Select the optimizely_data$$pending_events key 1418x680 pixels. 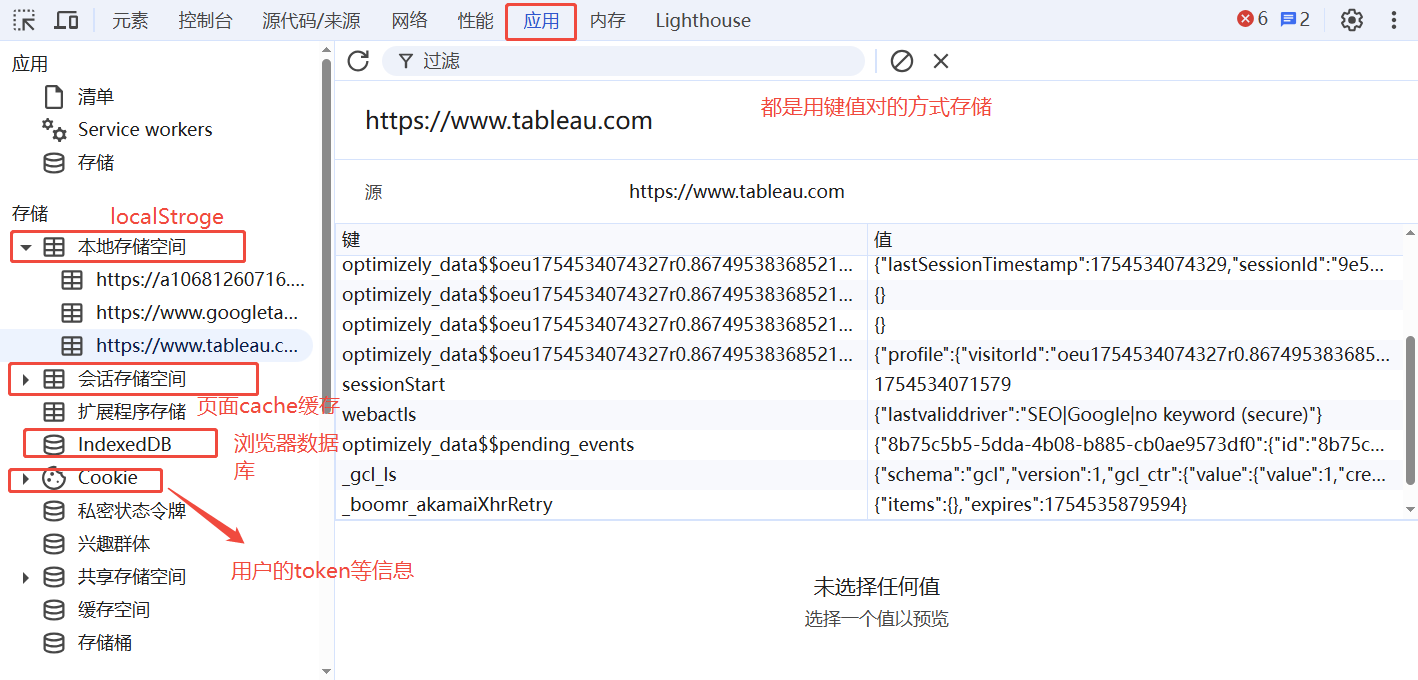(x=601, y=445)
